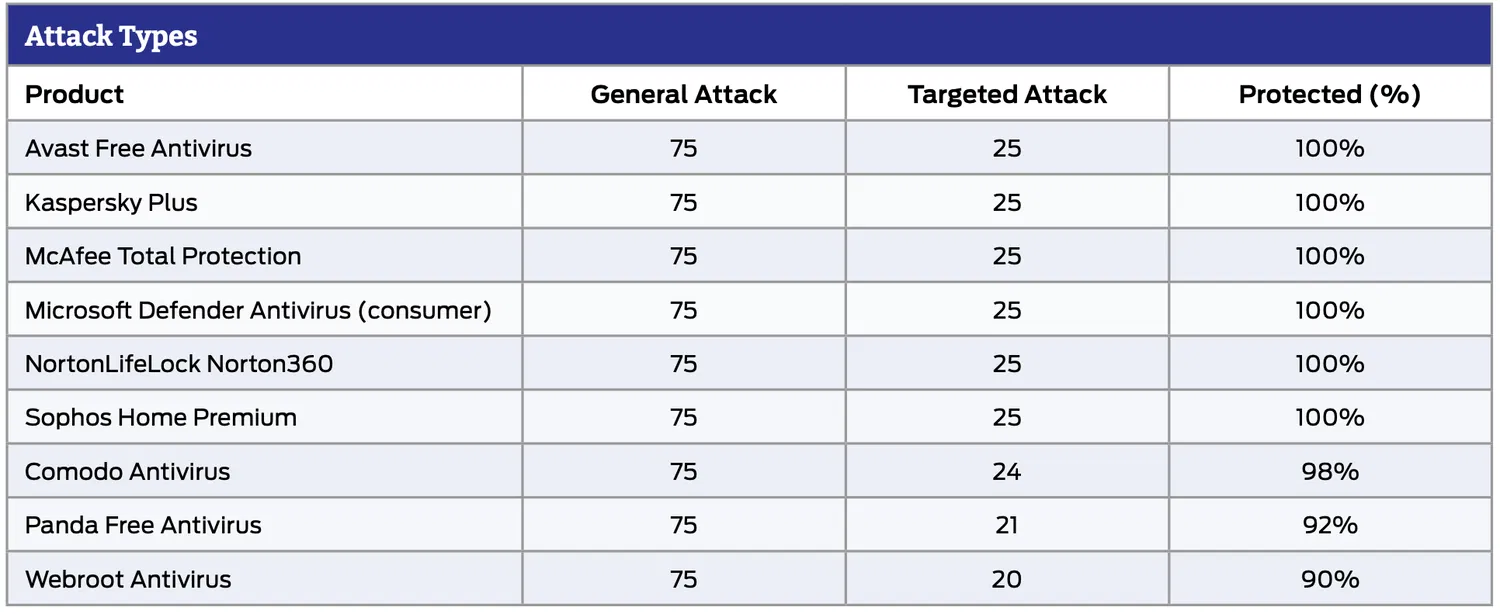
Task: Click Comodo's Targeted Attack value 24
Action: click(x=1007, y=472)
